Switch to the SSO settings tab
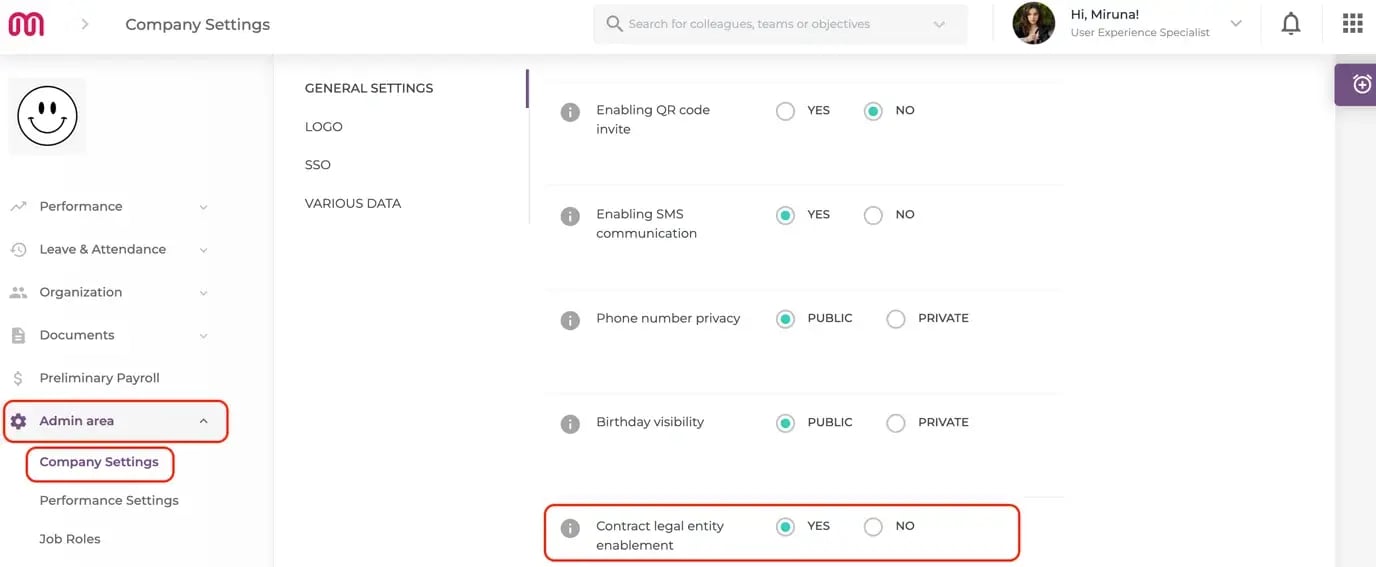Viewport: 1376px width, 567px height. click(318, 165)
